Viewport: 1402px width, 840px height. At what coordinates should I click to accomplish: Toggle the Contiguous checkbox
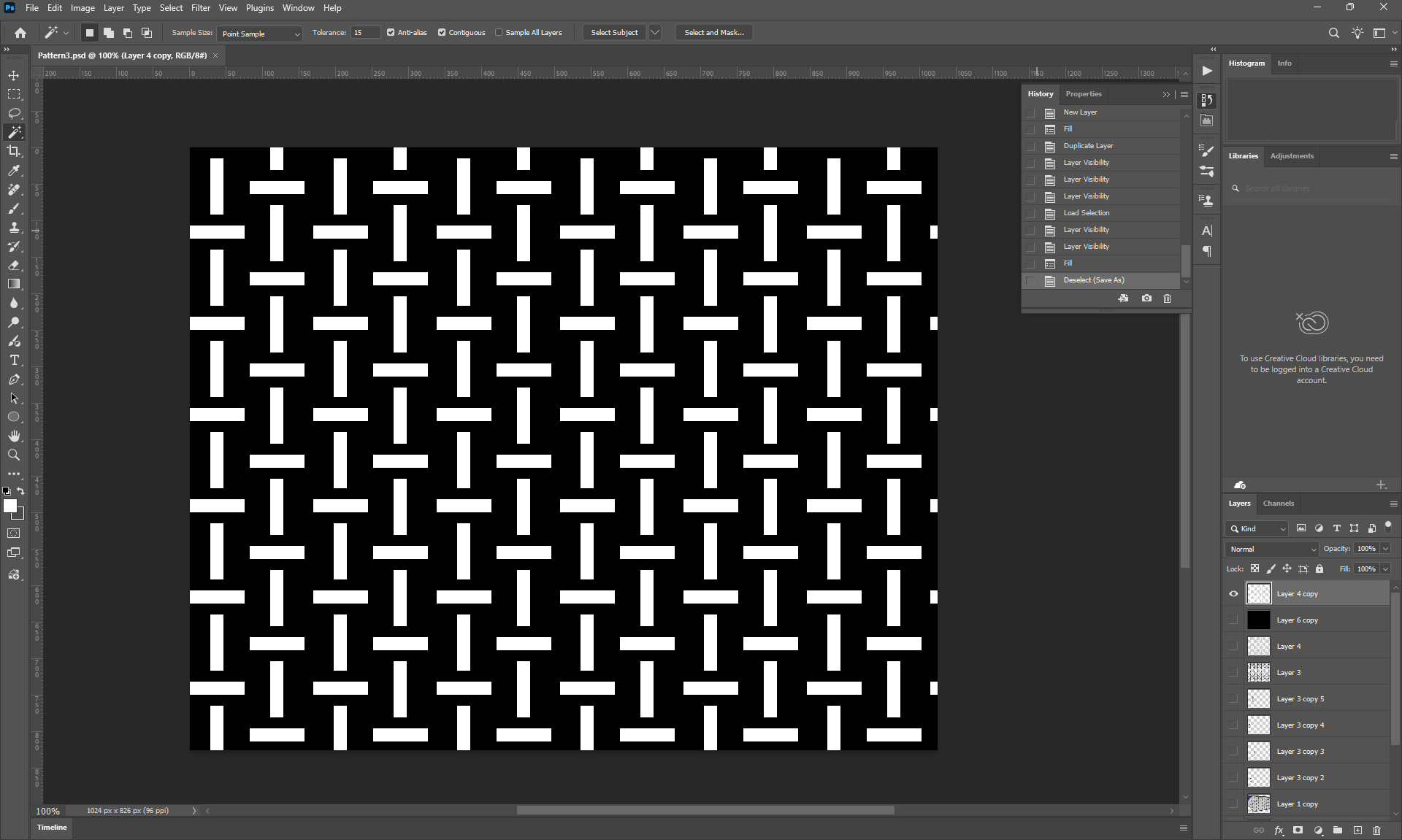[x=442, y=32]
